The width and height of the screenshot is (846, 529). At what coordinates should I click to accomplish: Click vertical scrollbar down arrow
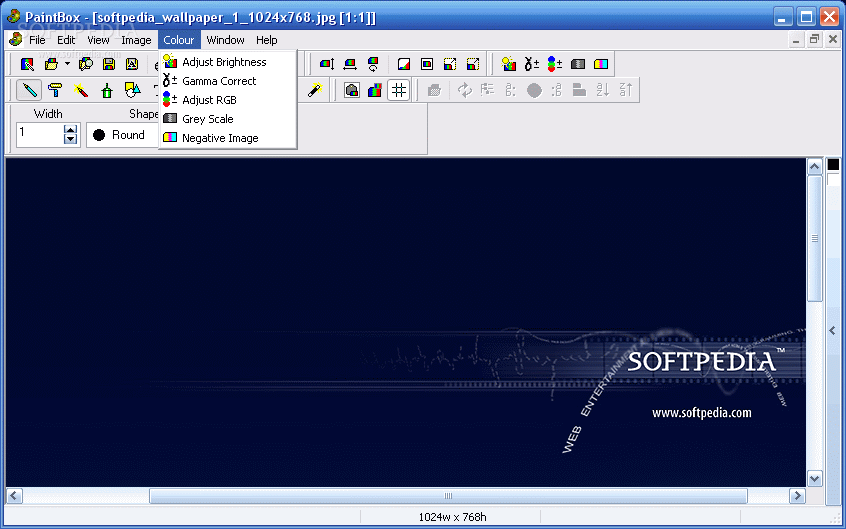pyautogui.click(x=815, y=478)
